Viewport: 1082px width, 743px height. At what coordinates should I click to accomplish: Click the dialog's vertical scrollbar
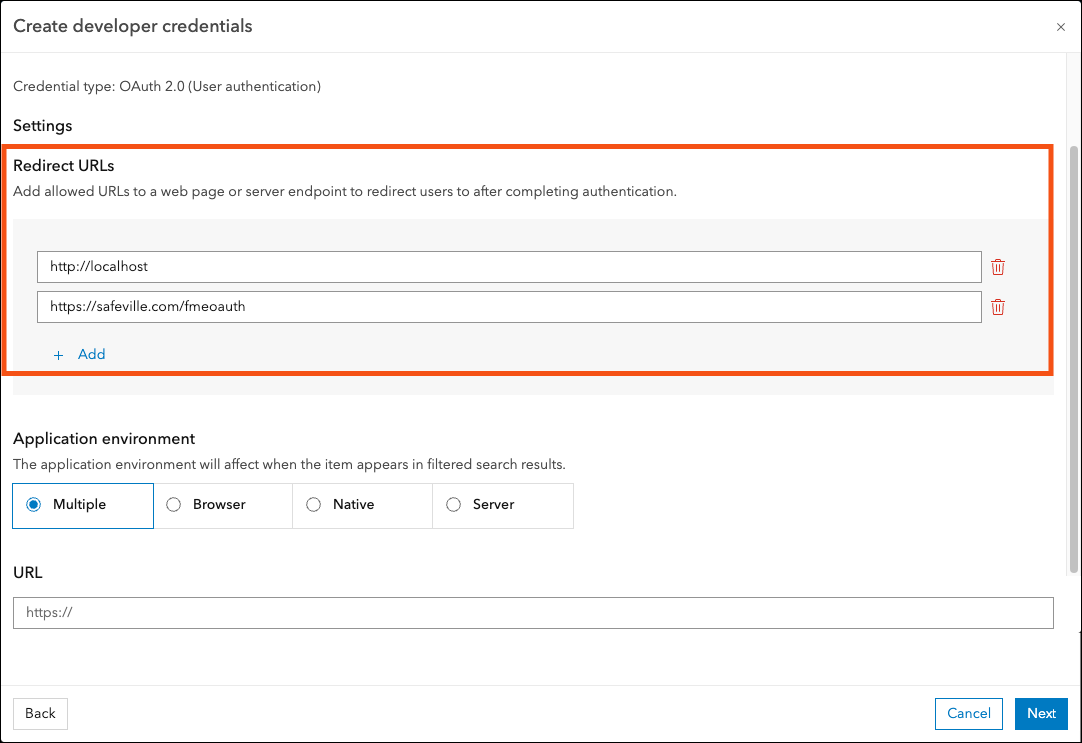point(1073,359)
